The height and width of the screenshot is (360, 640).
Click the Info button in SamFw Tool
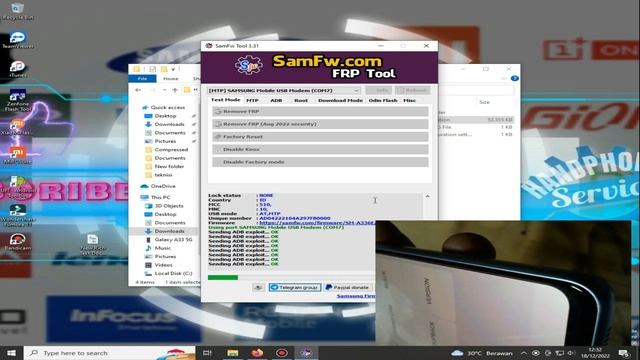379,90
